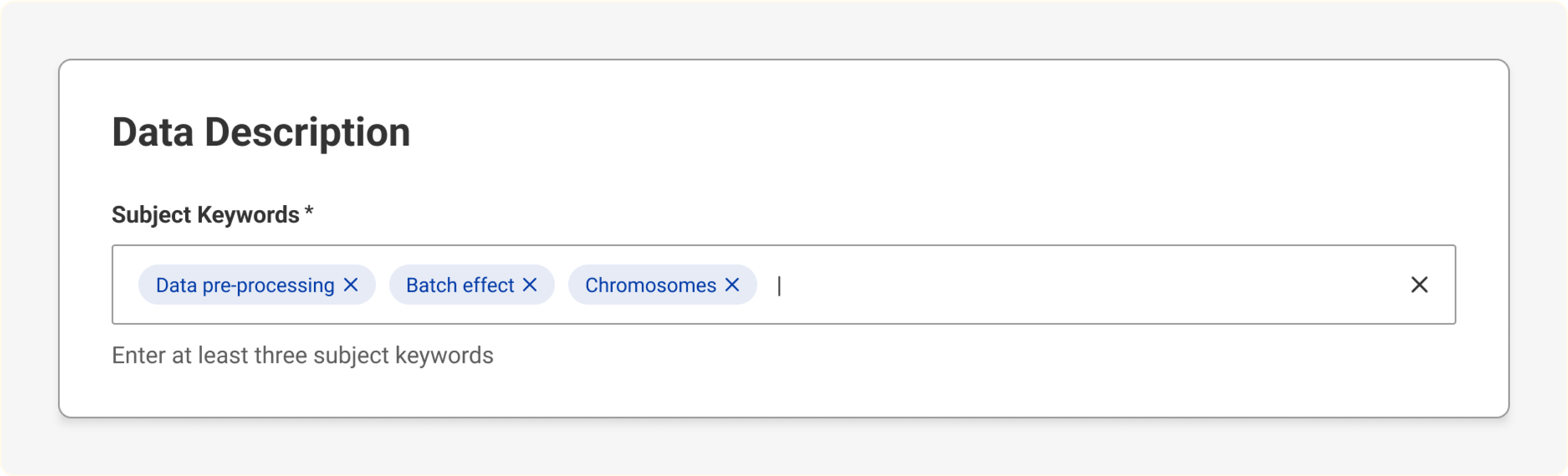Screen dimensions: 1568x476
Task: Place the cursor after the Chromosomes chip
Action: click(x=780, y=284)
